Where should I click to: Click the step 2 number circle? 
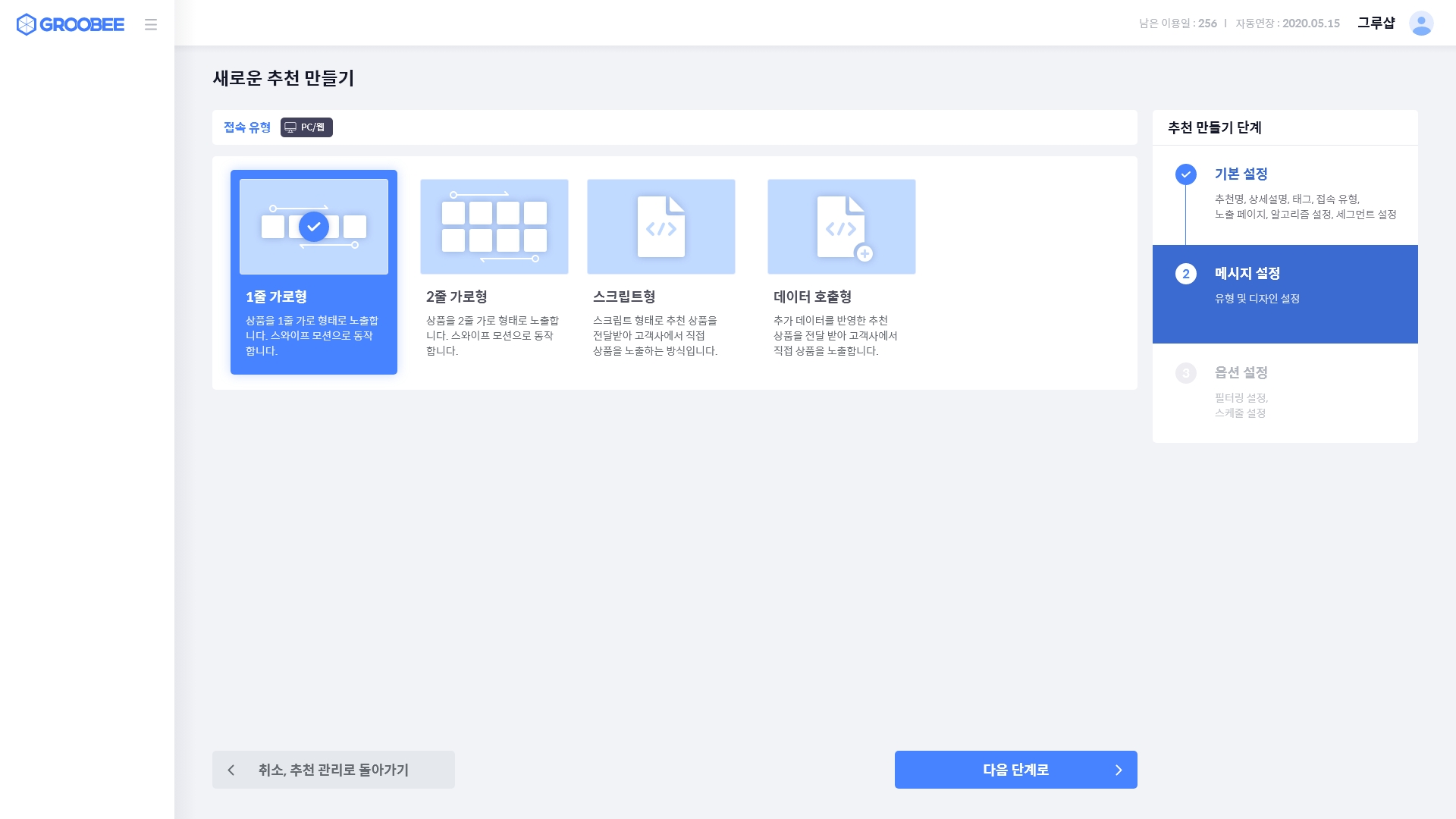pyautogui.click(x=1186, y=274)
